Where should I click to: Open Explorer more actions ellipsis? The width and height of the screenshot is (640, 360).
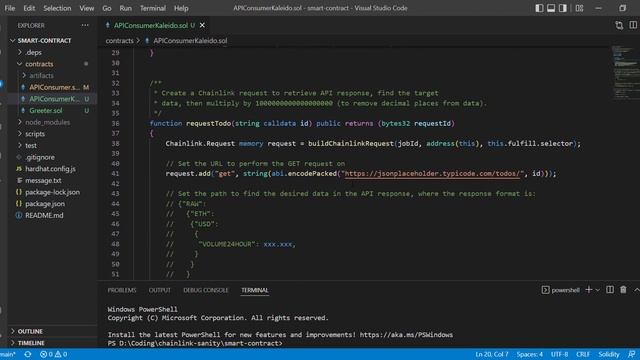coord(85,25)
